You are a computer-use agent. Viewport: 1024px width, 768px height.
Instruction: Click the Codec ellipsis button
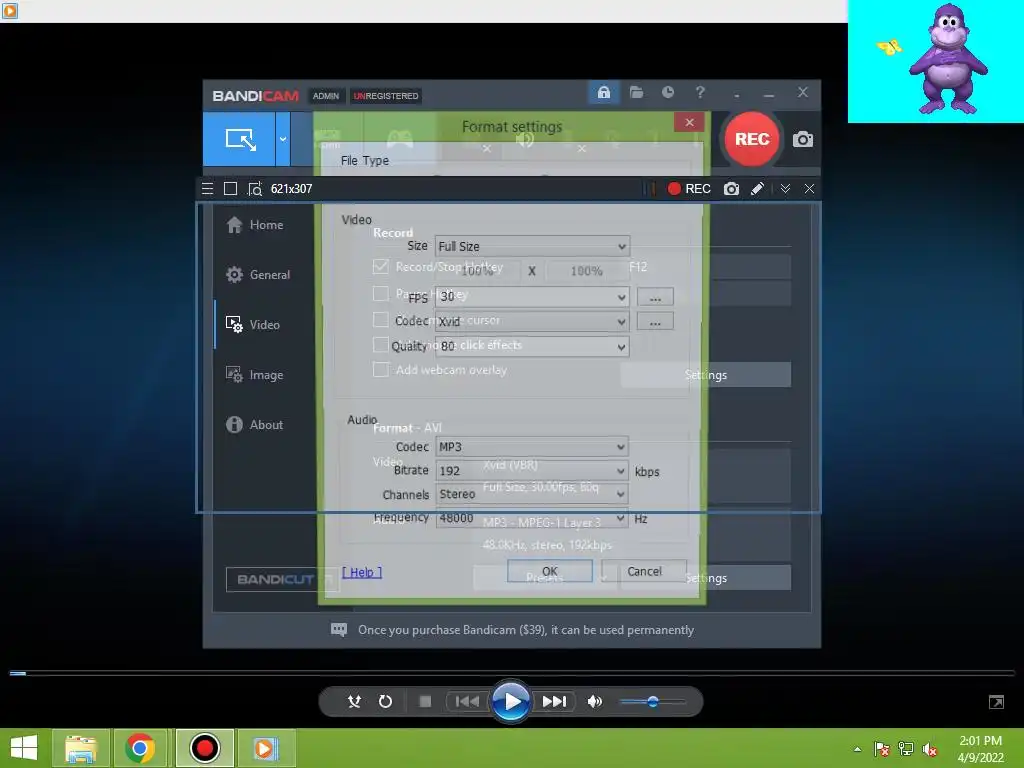click(x=655, y=322)
